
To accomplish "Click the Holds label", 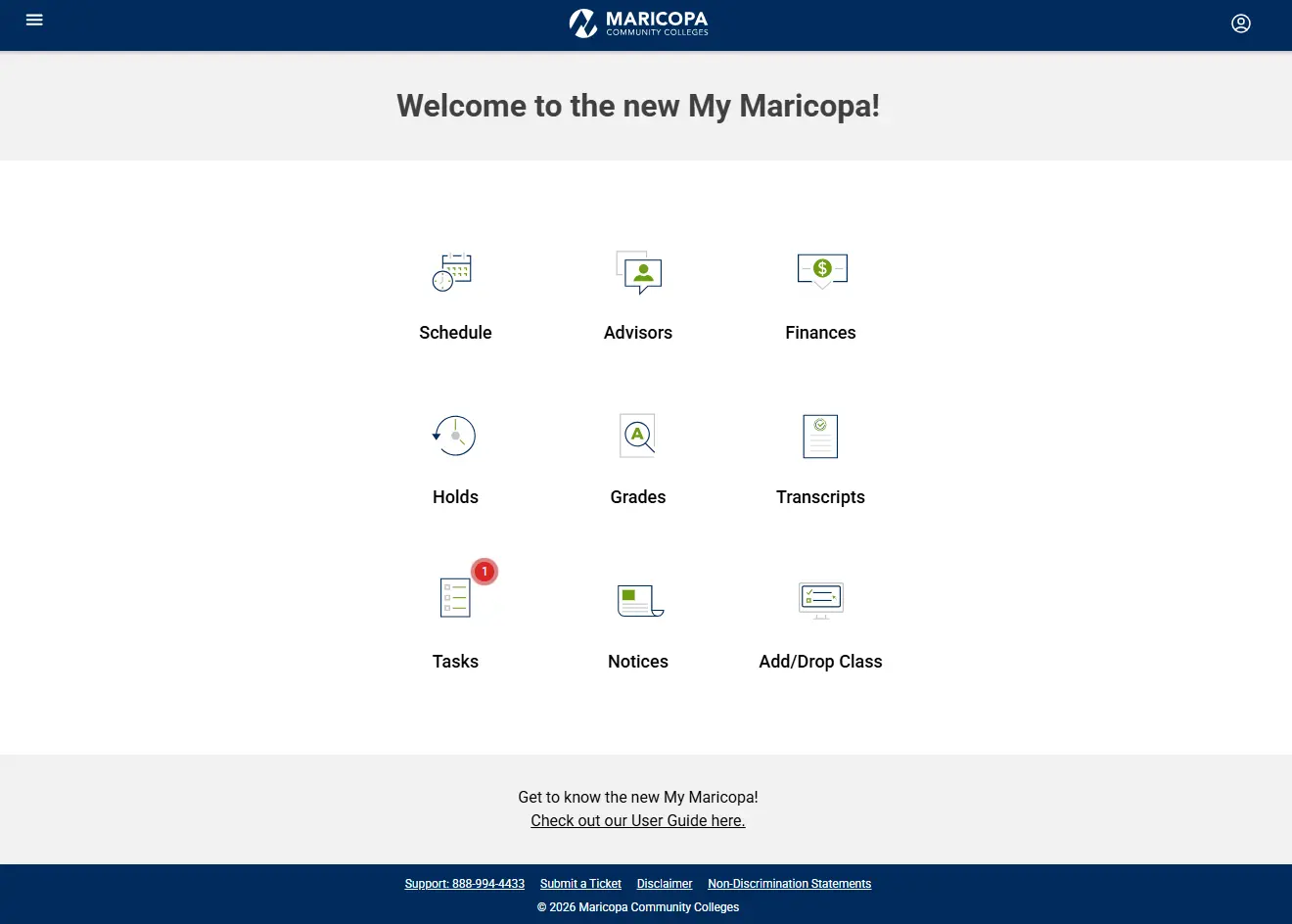I will point(455,497).
